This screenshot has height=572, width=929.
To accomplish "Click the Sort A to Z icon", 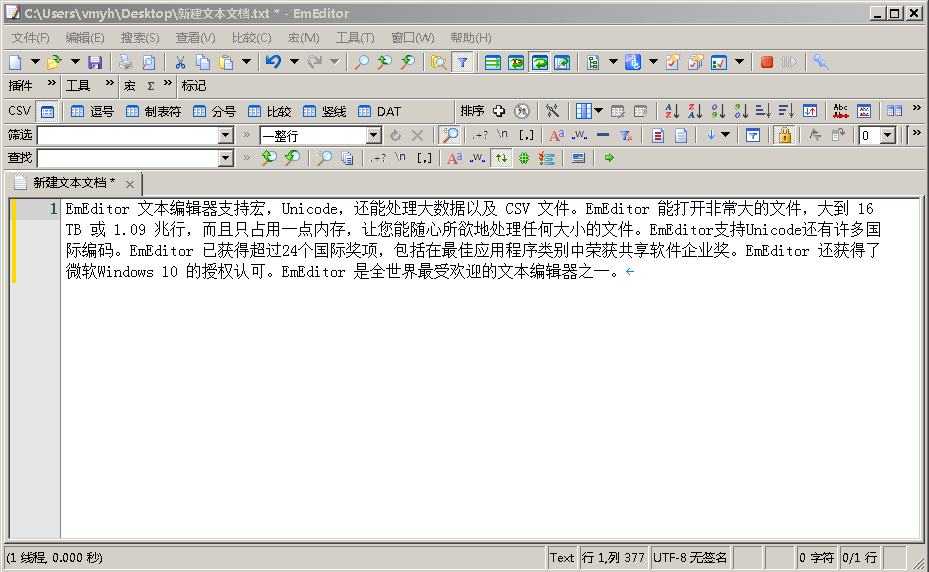I will click(x=672, y=111).
